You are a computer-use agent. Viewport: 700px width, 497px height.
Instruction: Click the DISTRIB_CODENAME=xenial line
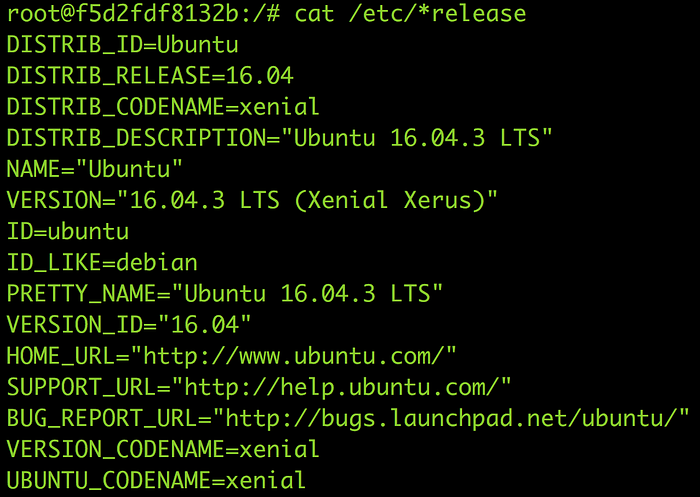163,107
